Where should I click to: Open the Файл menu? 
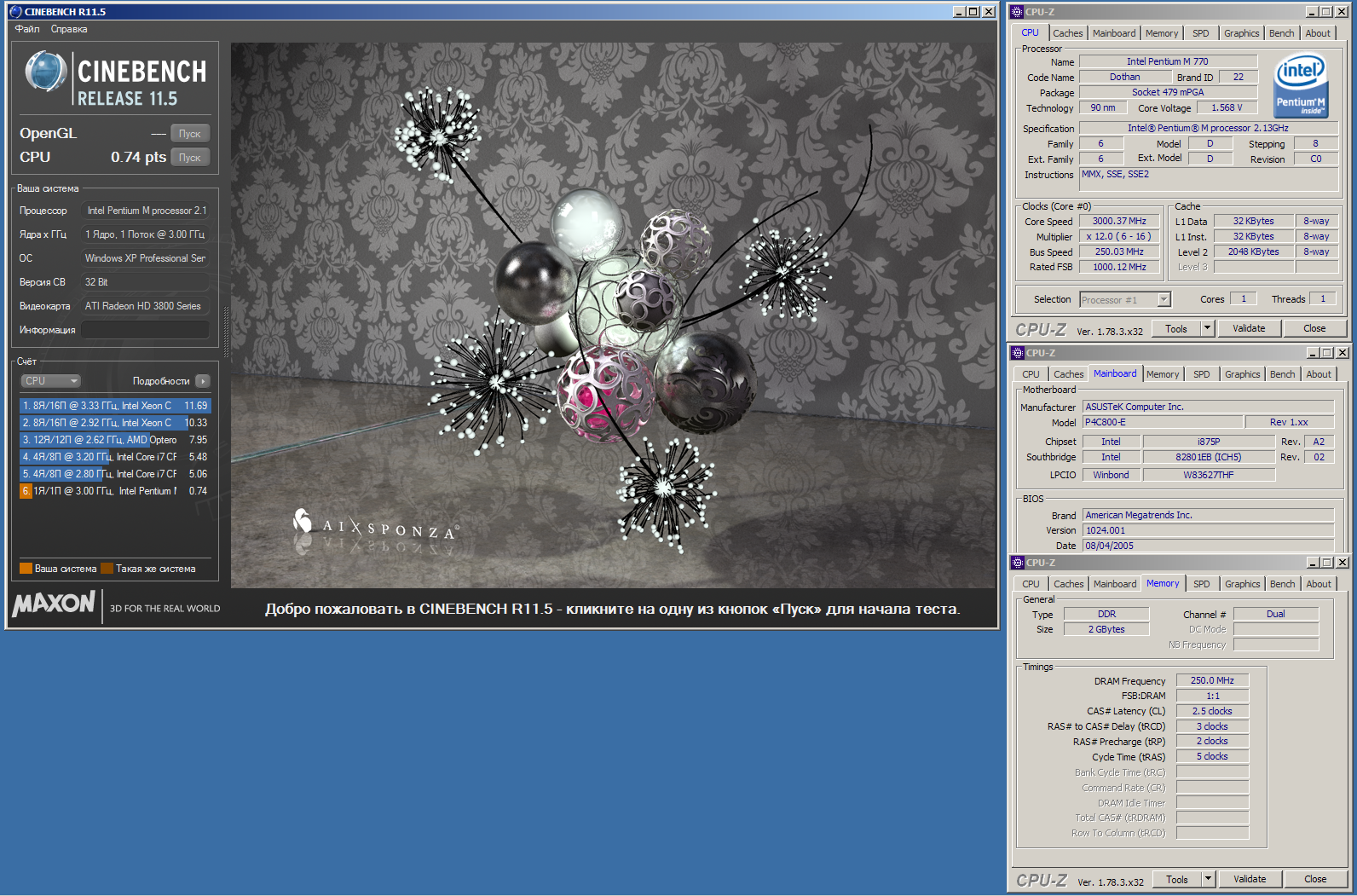(27, 29)
